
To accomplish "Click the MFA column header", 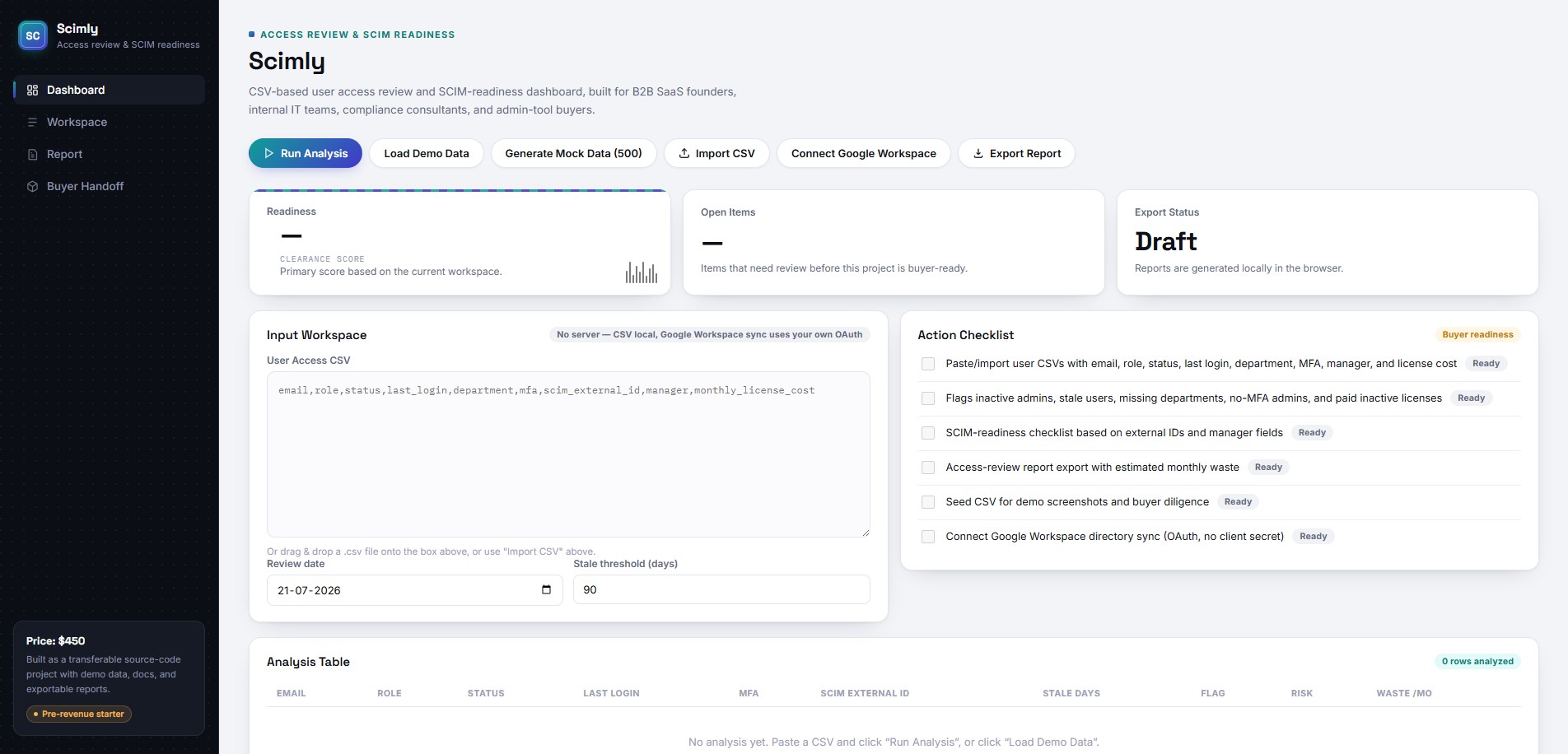I will (x=749, y=693).
